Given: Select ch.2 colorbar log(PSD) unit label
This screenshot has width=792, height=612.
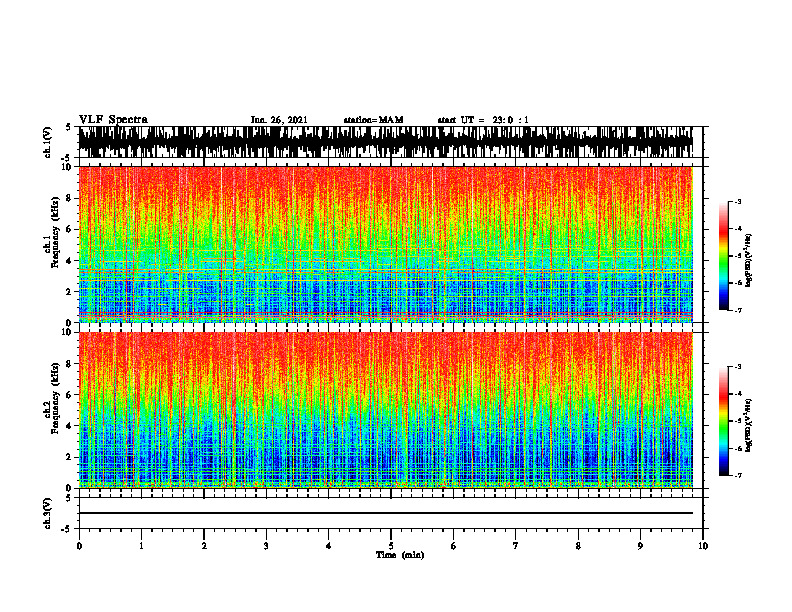Looking at the screenshot, I should tap(749, 425).
